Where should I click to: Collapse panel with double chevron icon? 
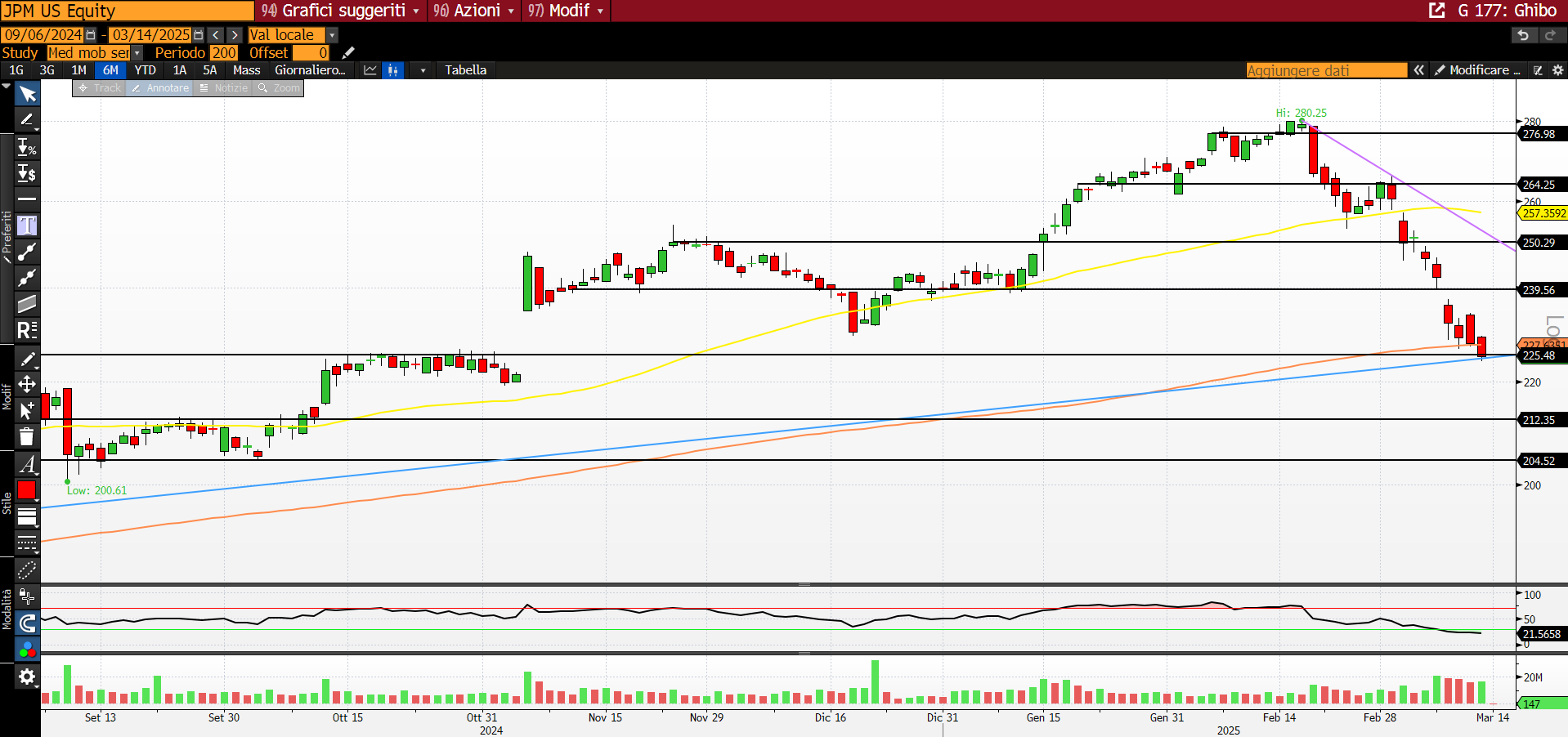[1419, 70]
